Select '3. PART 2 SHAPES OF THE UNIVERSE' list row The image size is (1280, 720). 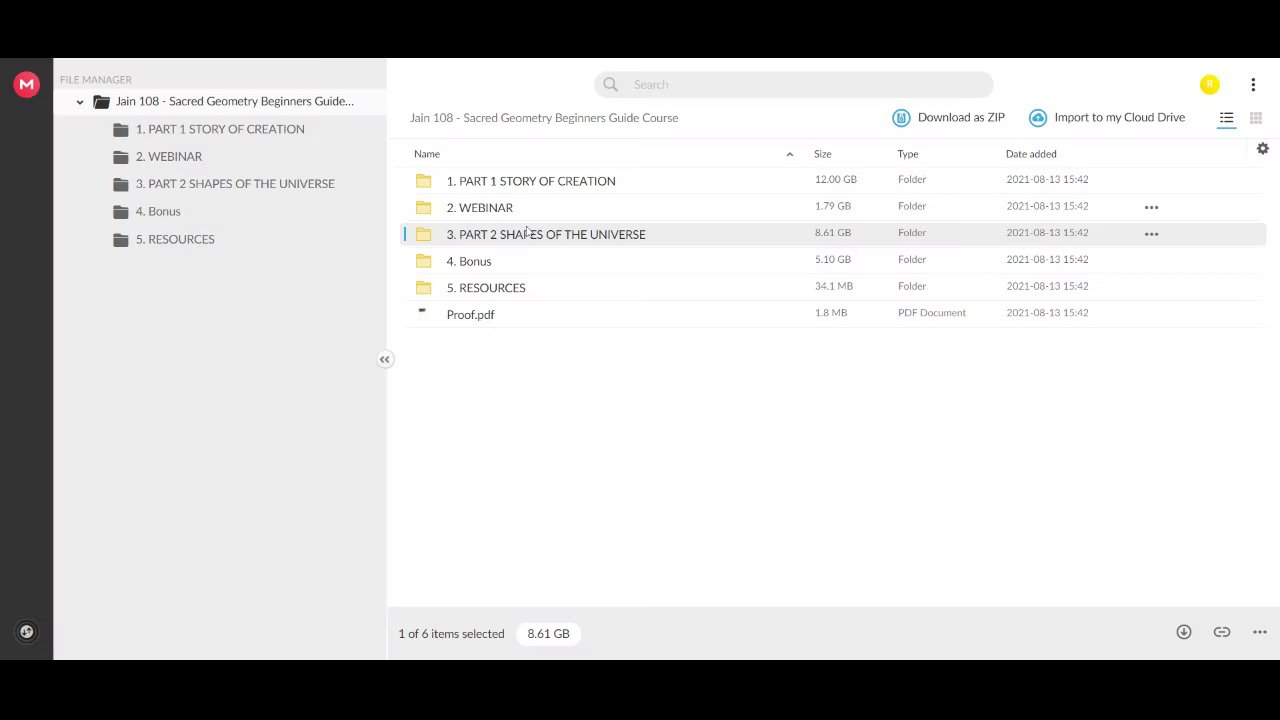click(x=834, y=234)
